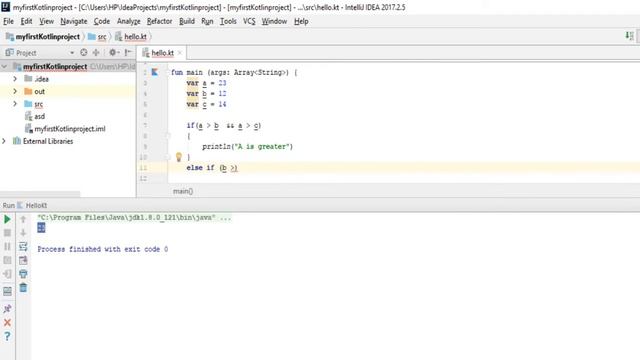Click the java command line in console

click(x=134, y=218)
